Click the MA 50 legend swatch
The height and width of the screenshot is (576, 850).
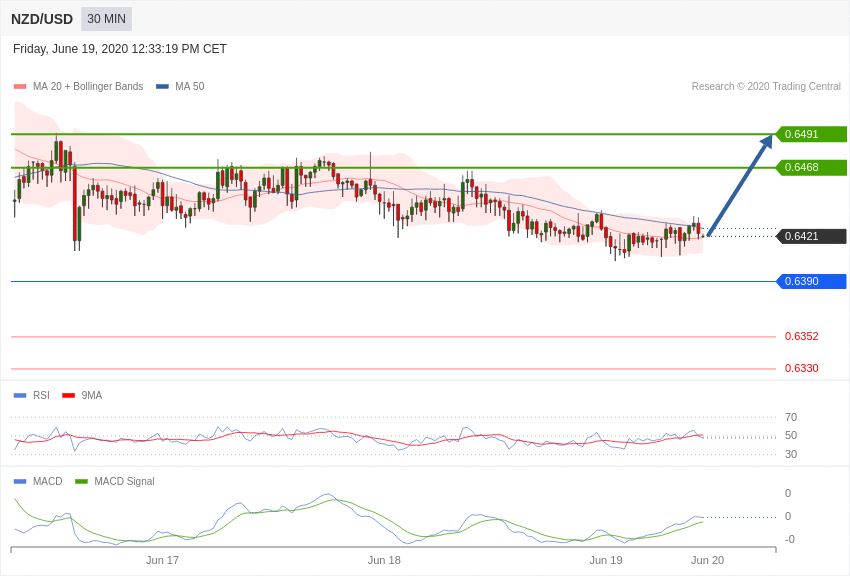pos(162,87)
